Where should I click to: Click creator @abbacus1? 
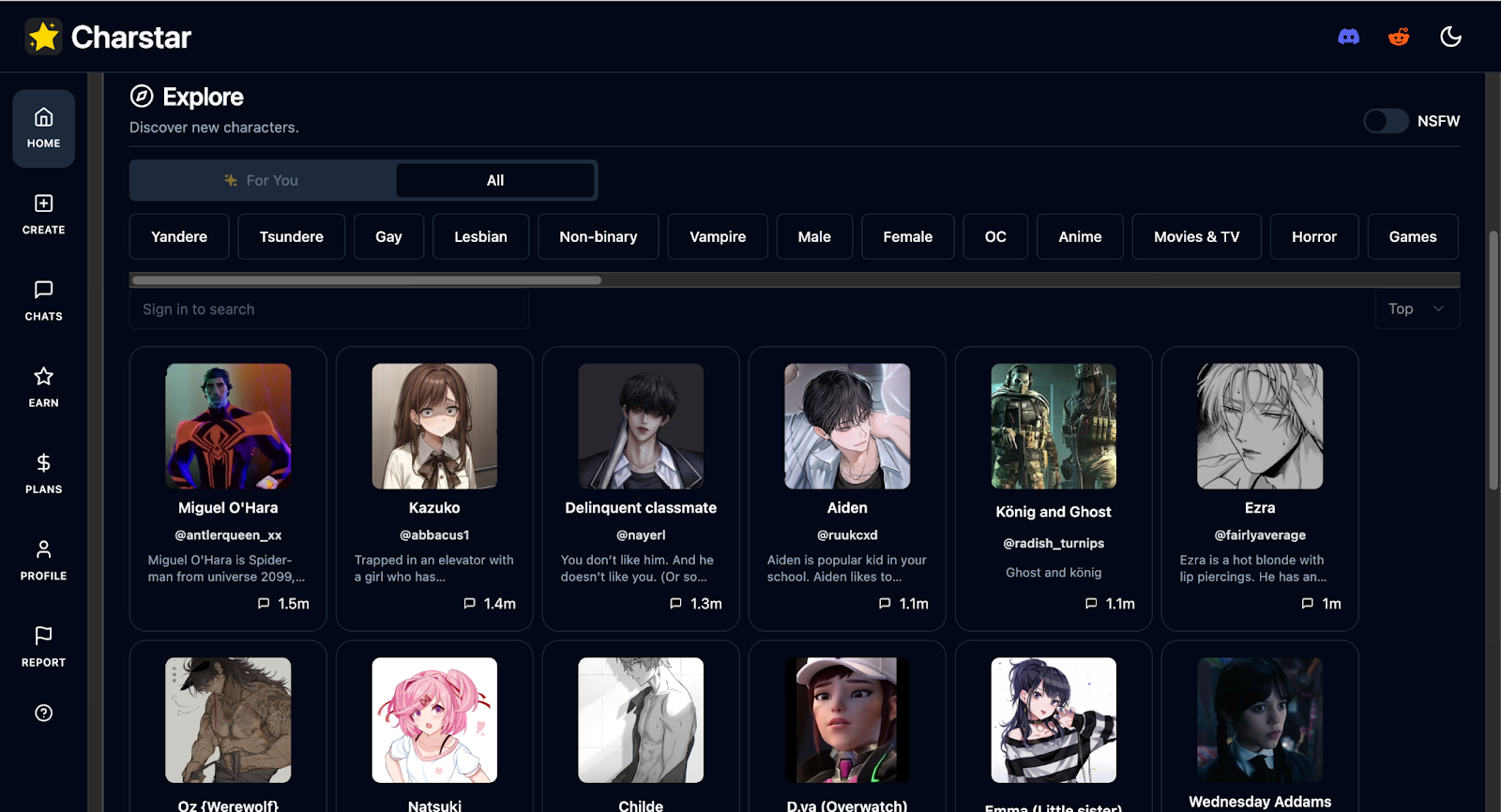click(434, 534)
